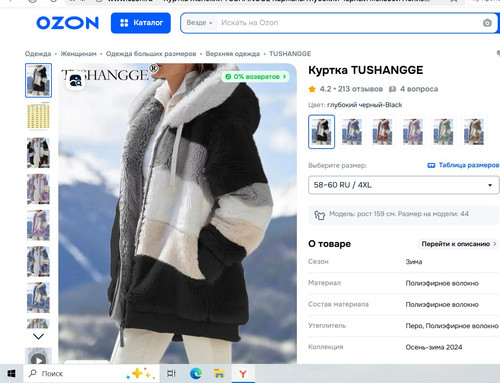Choose the black color variant swatch
The image size is (500, 383).
pyautogui.click(x=321, y=132)
